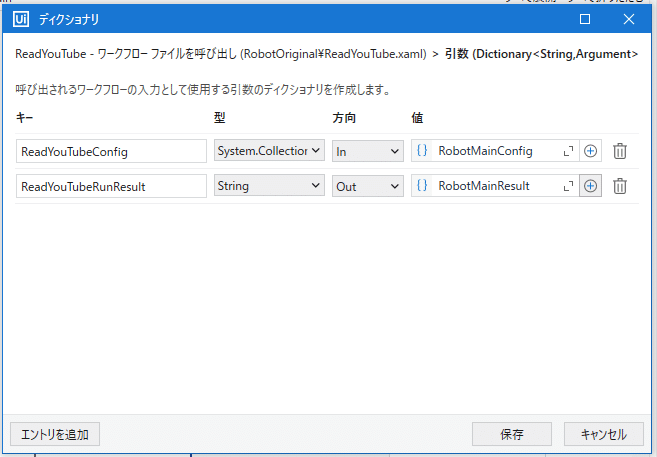
Task: Save the dictionary with 保存 button
Action: click(x=512, y=434)
